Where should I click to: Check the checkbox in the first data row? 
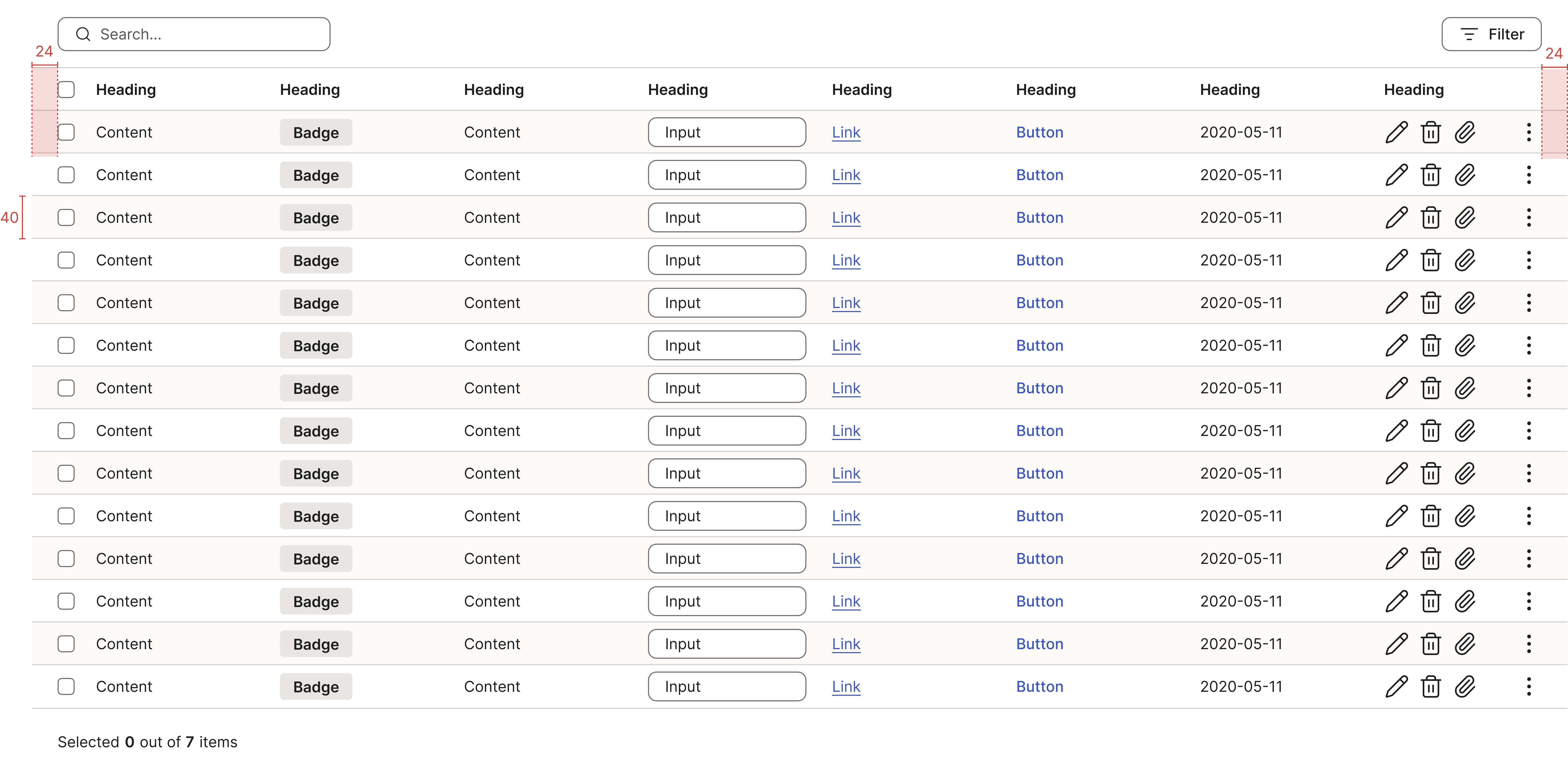66,132
